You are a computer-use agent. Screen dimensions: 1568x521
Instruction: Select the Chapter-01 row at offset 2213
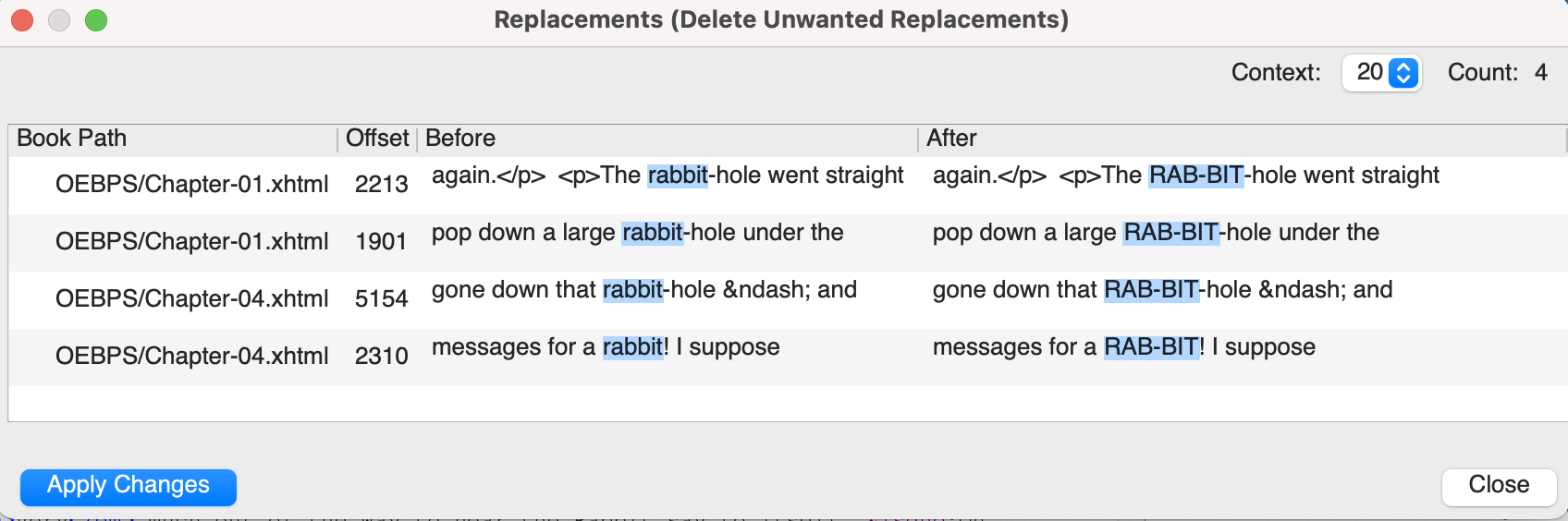pyautogui.click(x=191, y=185)
